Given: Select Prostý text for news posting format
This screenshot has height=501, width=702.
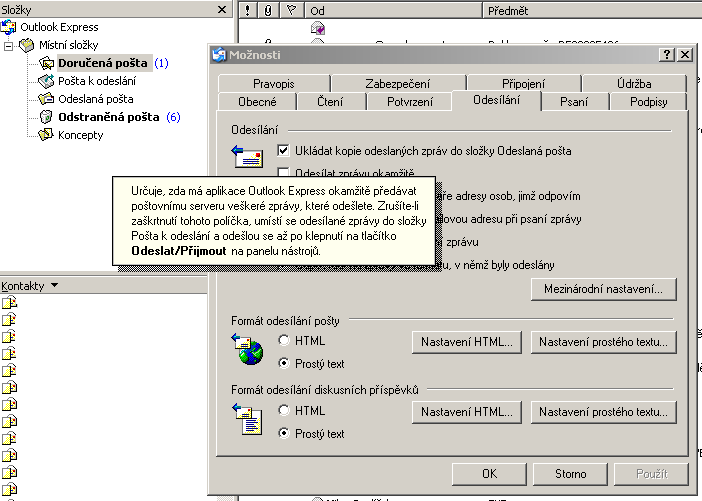Looking at the screenshot, I should pos(284,433).
